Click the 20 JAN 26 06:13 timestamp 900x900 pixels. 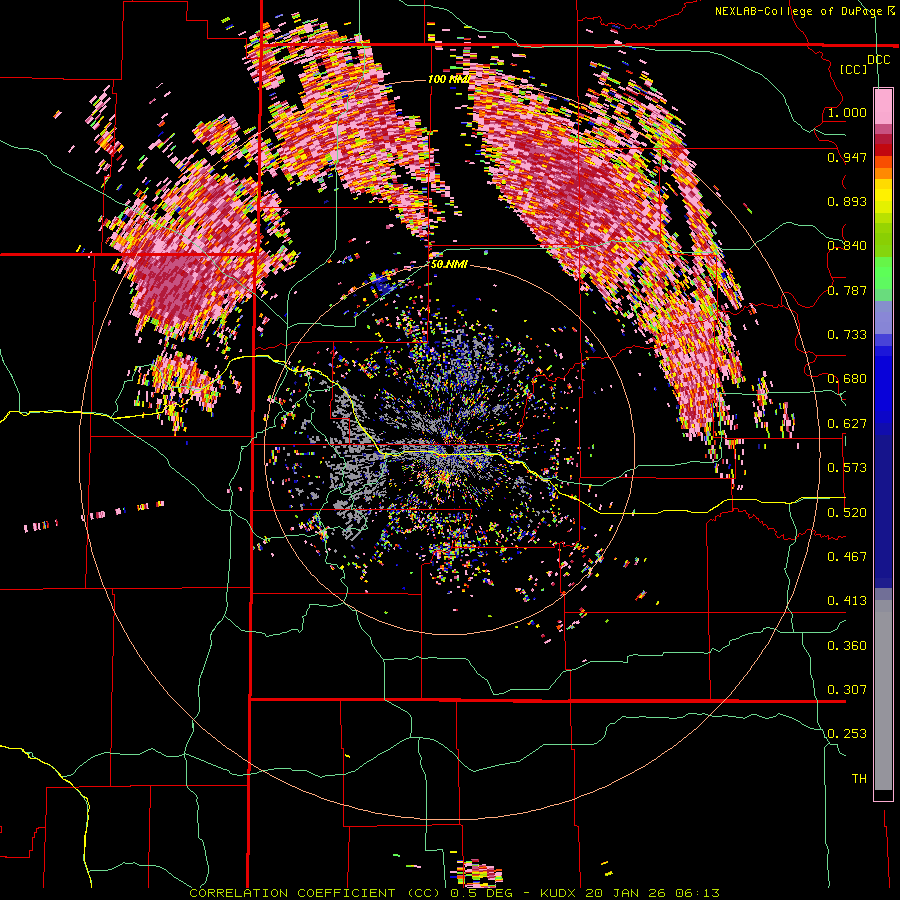652,893
